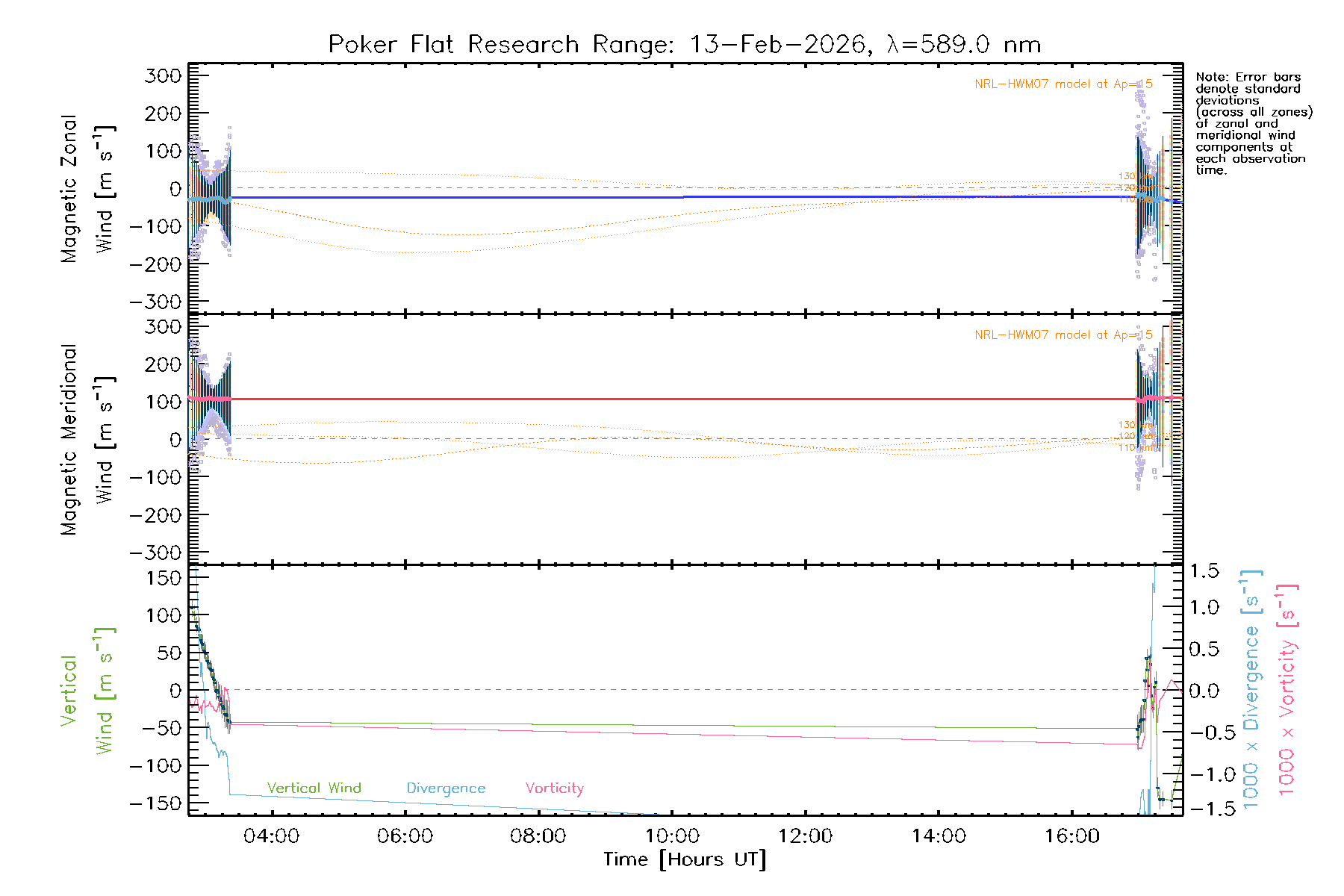This screenshot has height=896, width=1344.
Task: Select the green Vertical Wind legend label
Action: 314,788
